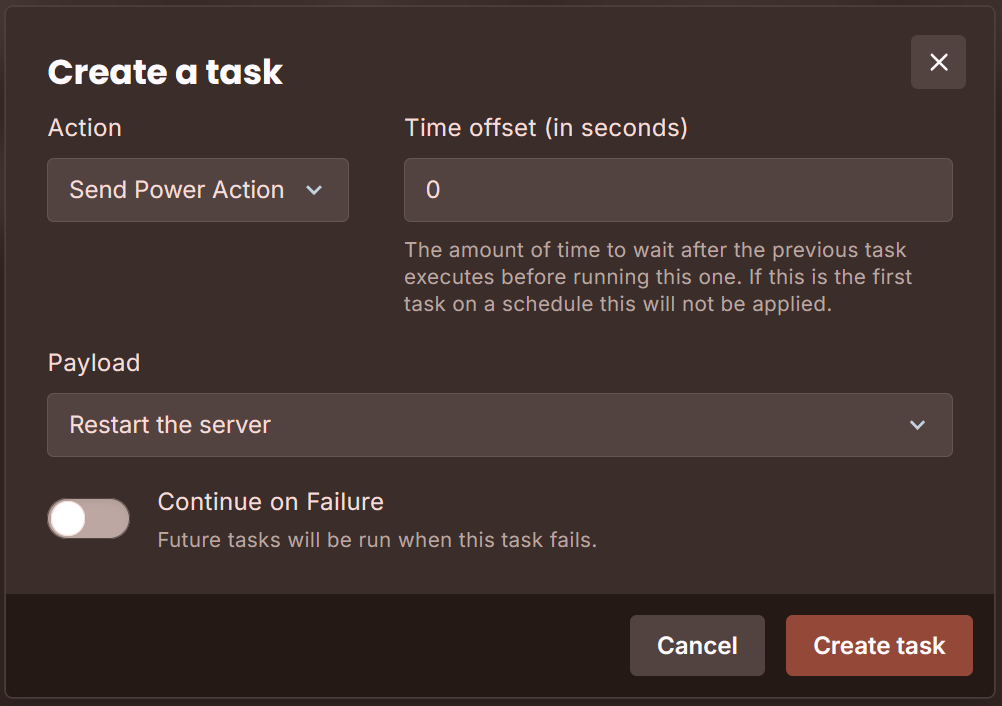Viewport: 1002px width, 706px height.
Task: Select the "Send Power Action" option
Action: point(176,190)
